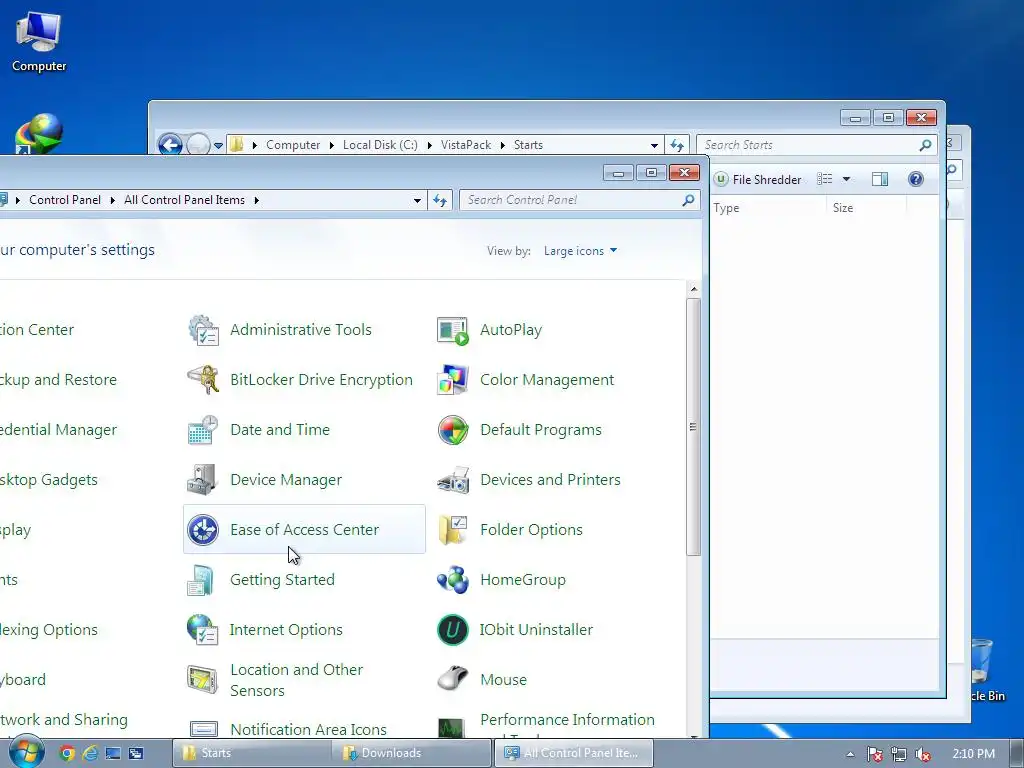Refresh Control Panel window
This screenshot has height=768, width=1024.
click(x=440, y=200)
